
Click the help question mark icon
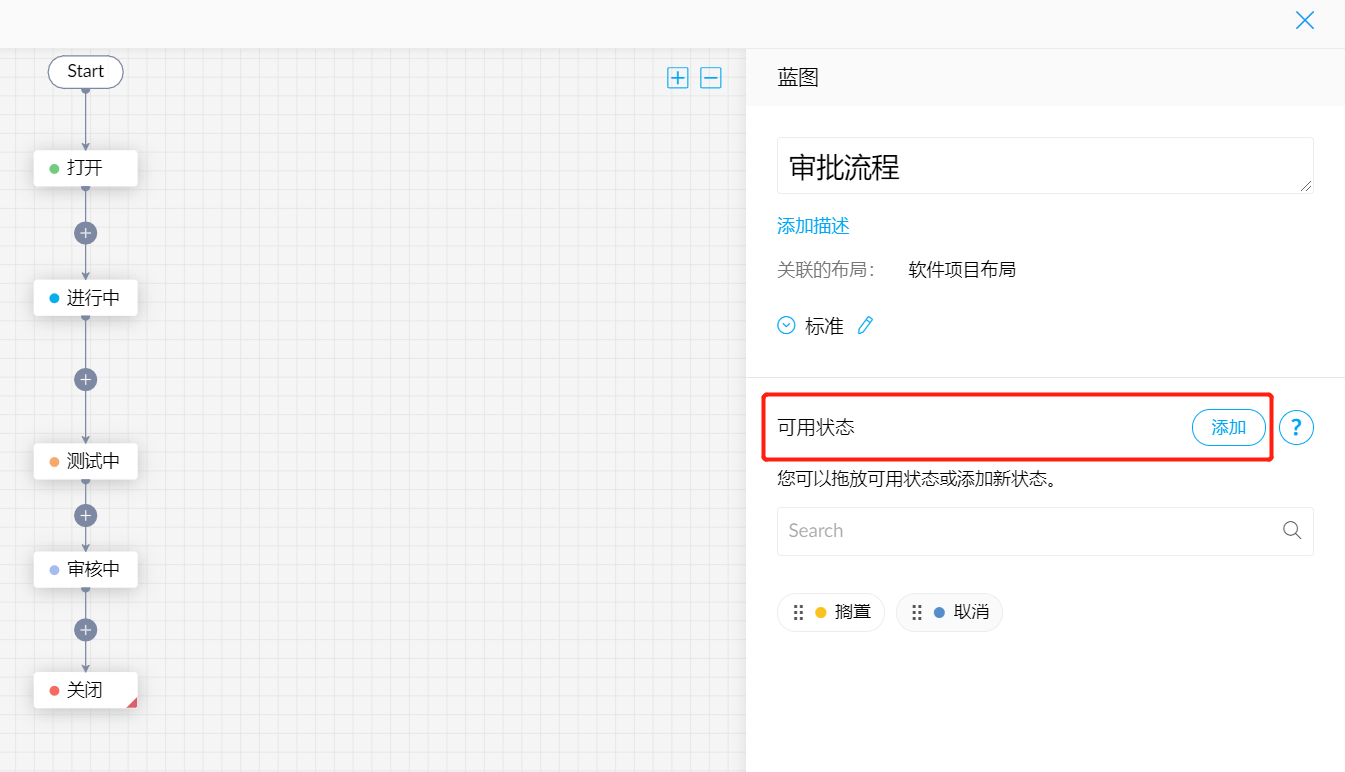pos(1296,428)
